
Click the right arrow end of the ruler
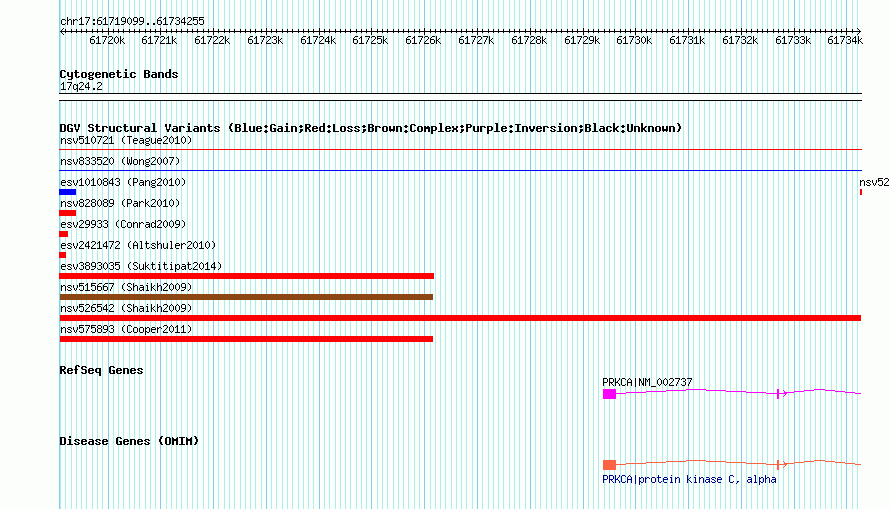point(858,31)
